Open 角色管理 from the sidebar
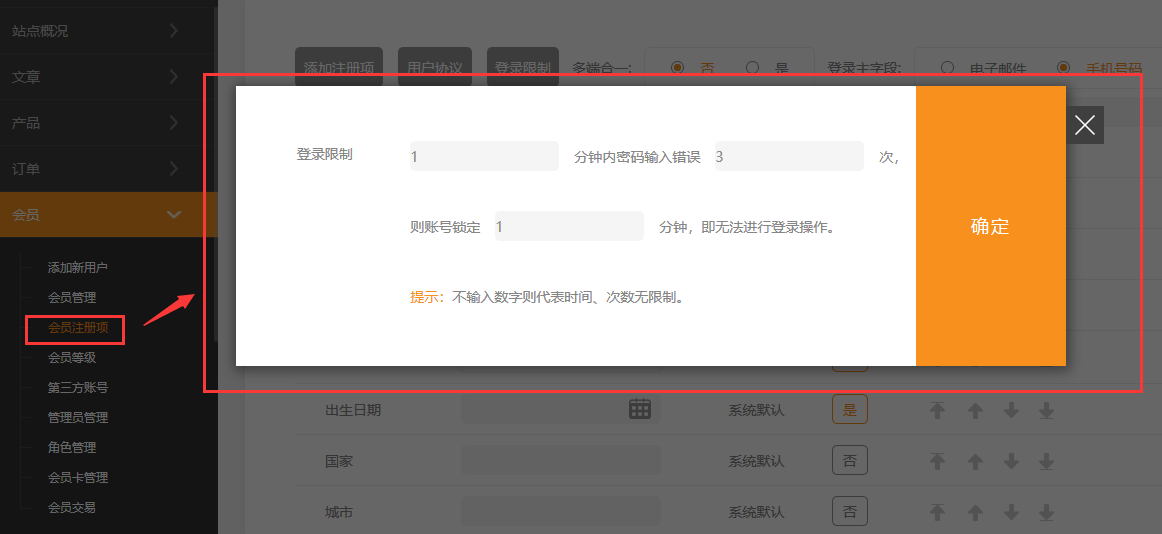The image size is (1162, 534). coord(72,447)
